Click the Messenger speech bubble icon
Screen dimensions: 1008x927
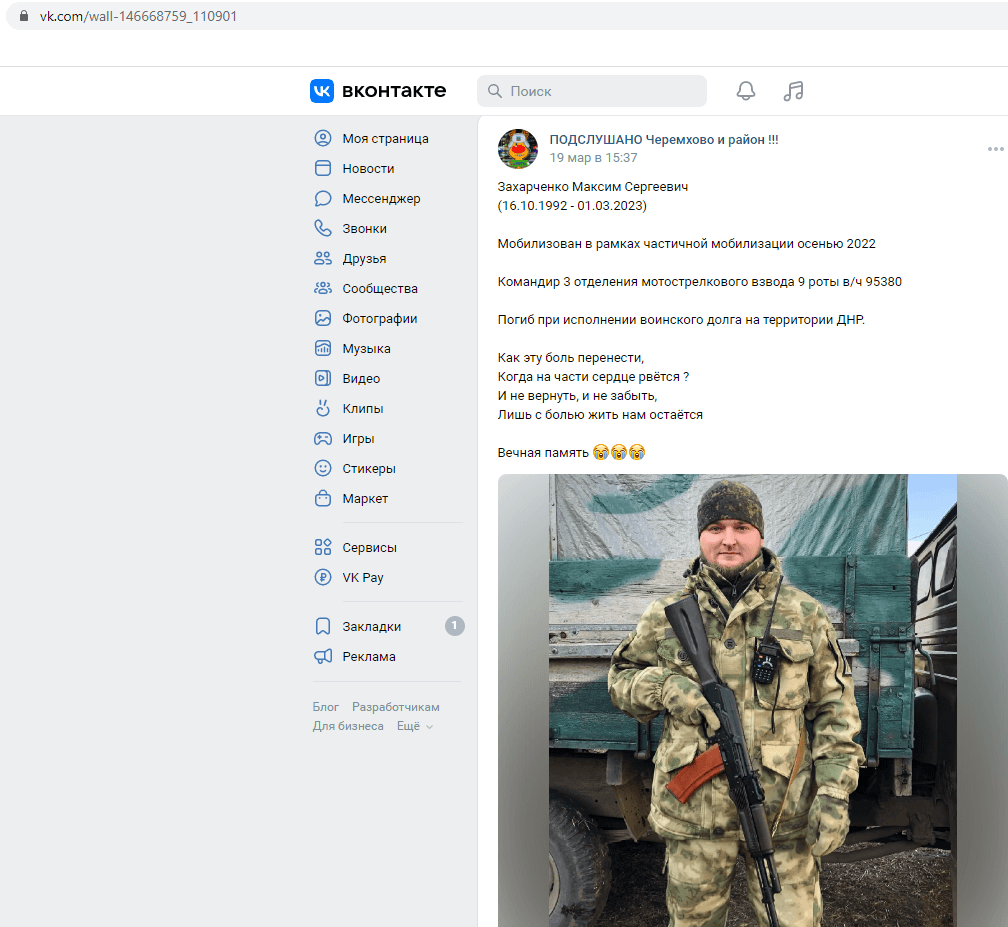tap(323, 199)
